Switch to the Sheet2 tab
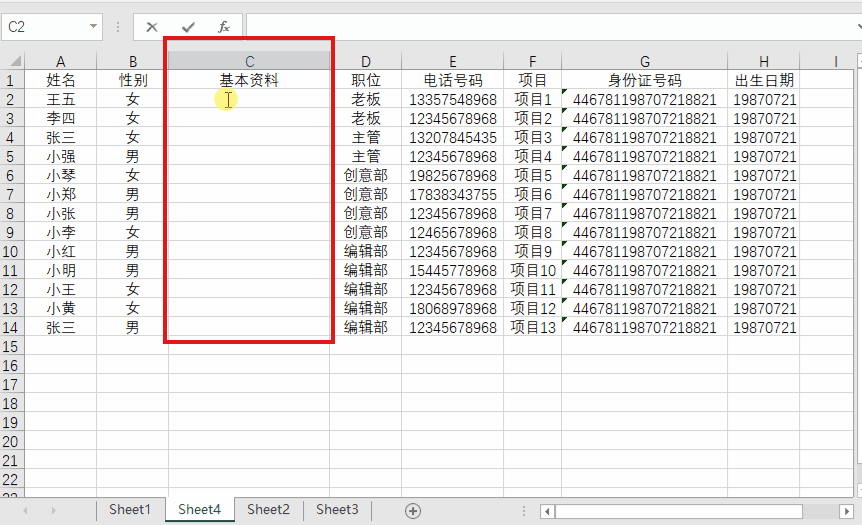This screenshot has width=862, height=525. (x=268, y=510)
